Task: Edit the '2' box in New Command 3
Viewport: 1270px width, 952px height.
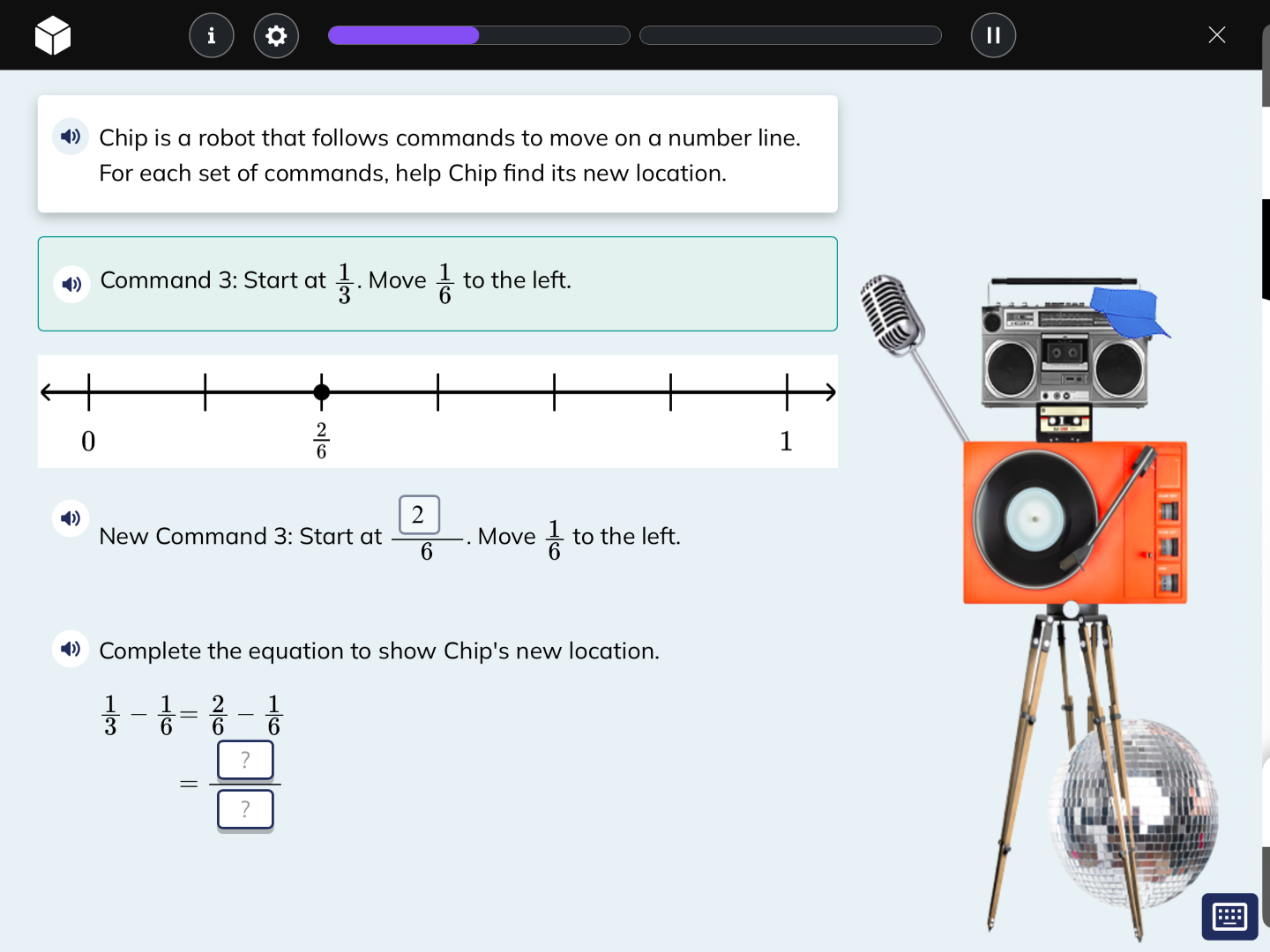Action: tap(418, 516)
